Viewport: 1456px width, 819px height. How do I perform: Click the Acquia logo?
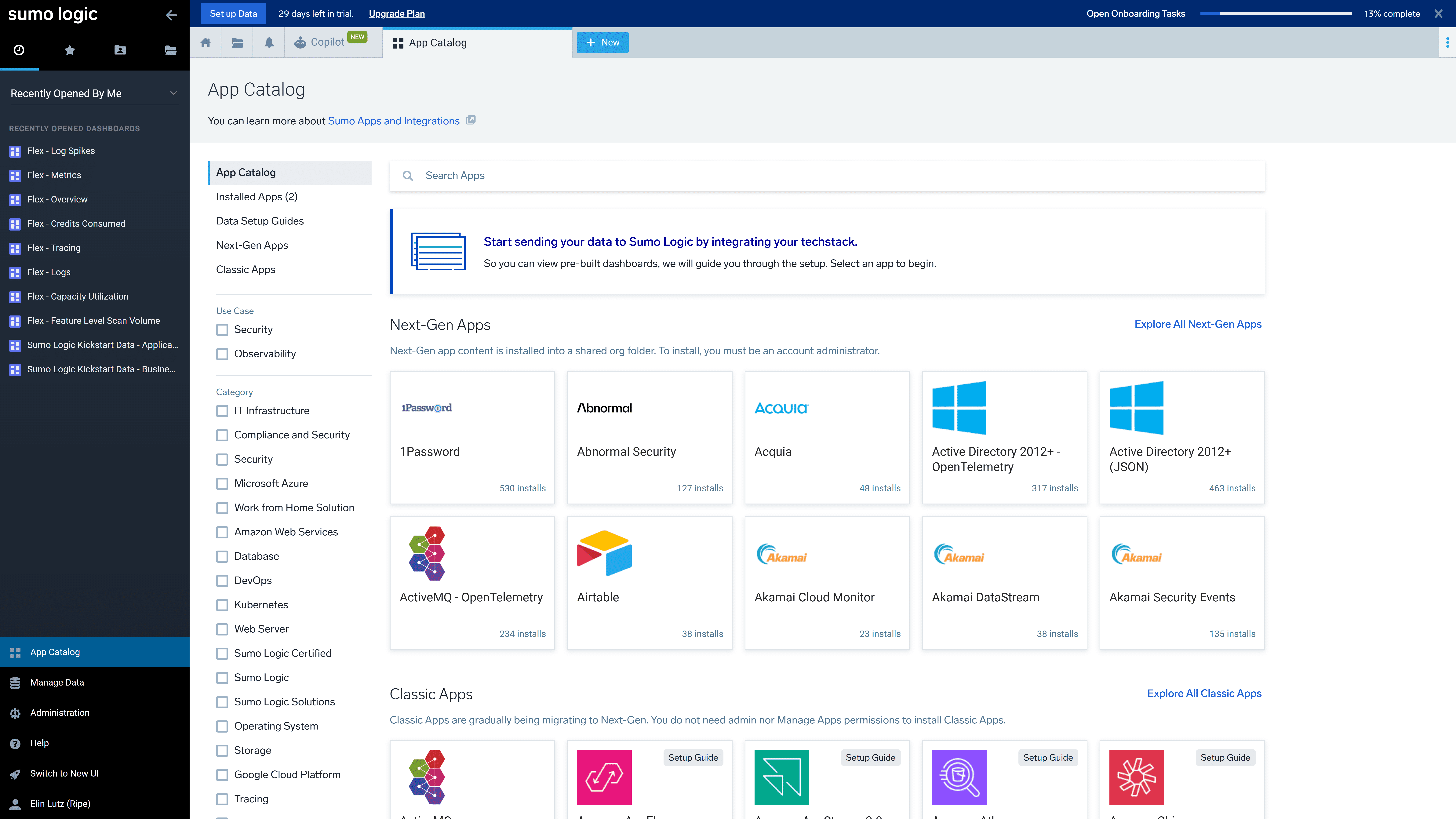point(782,408)
